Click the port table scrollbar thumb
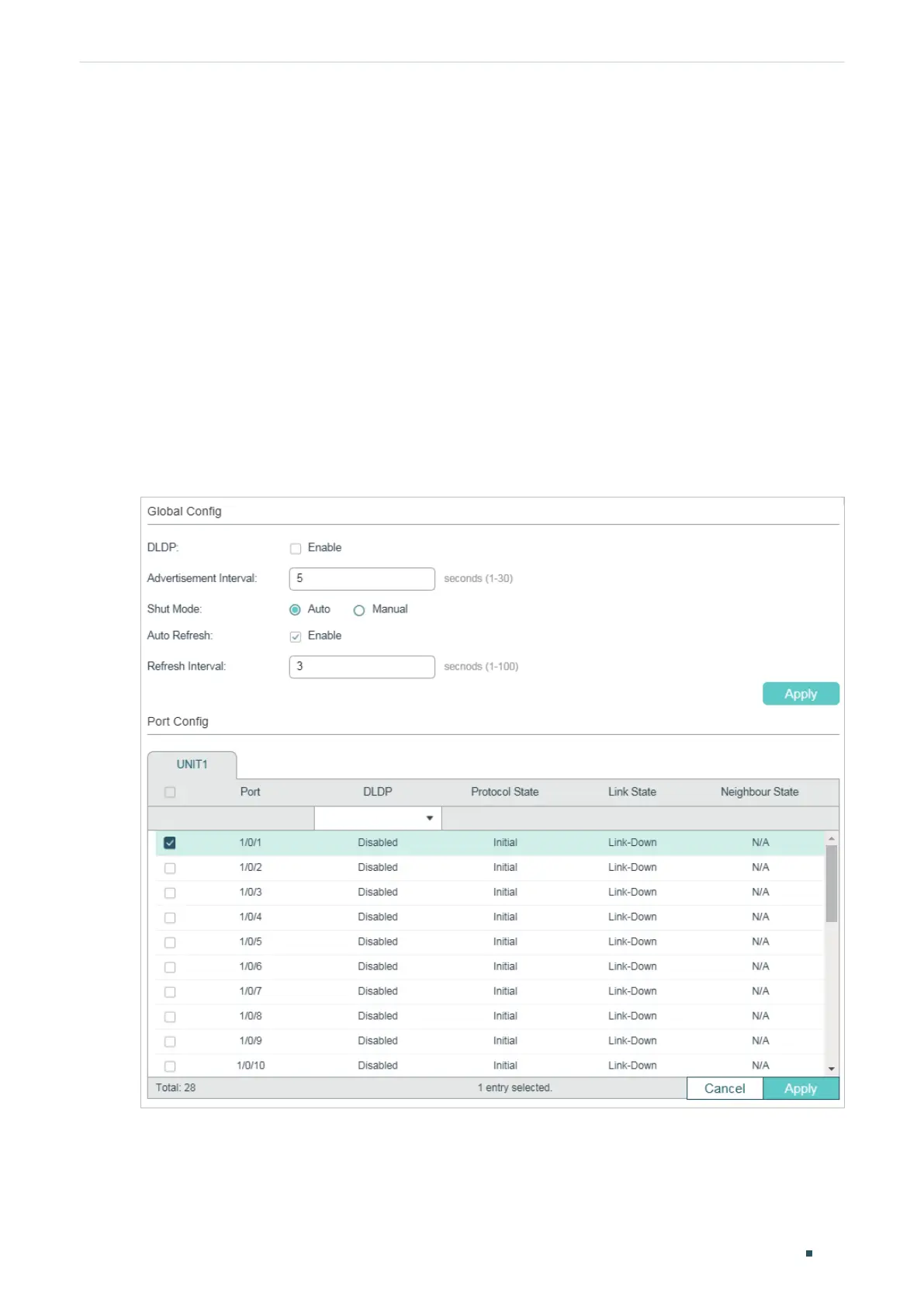Viewport: 924px width, 1307px height. pyautogui.click(x=832, y=884)
